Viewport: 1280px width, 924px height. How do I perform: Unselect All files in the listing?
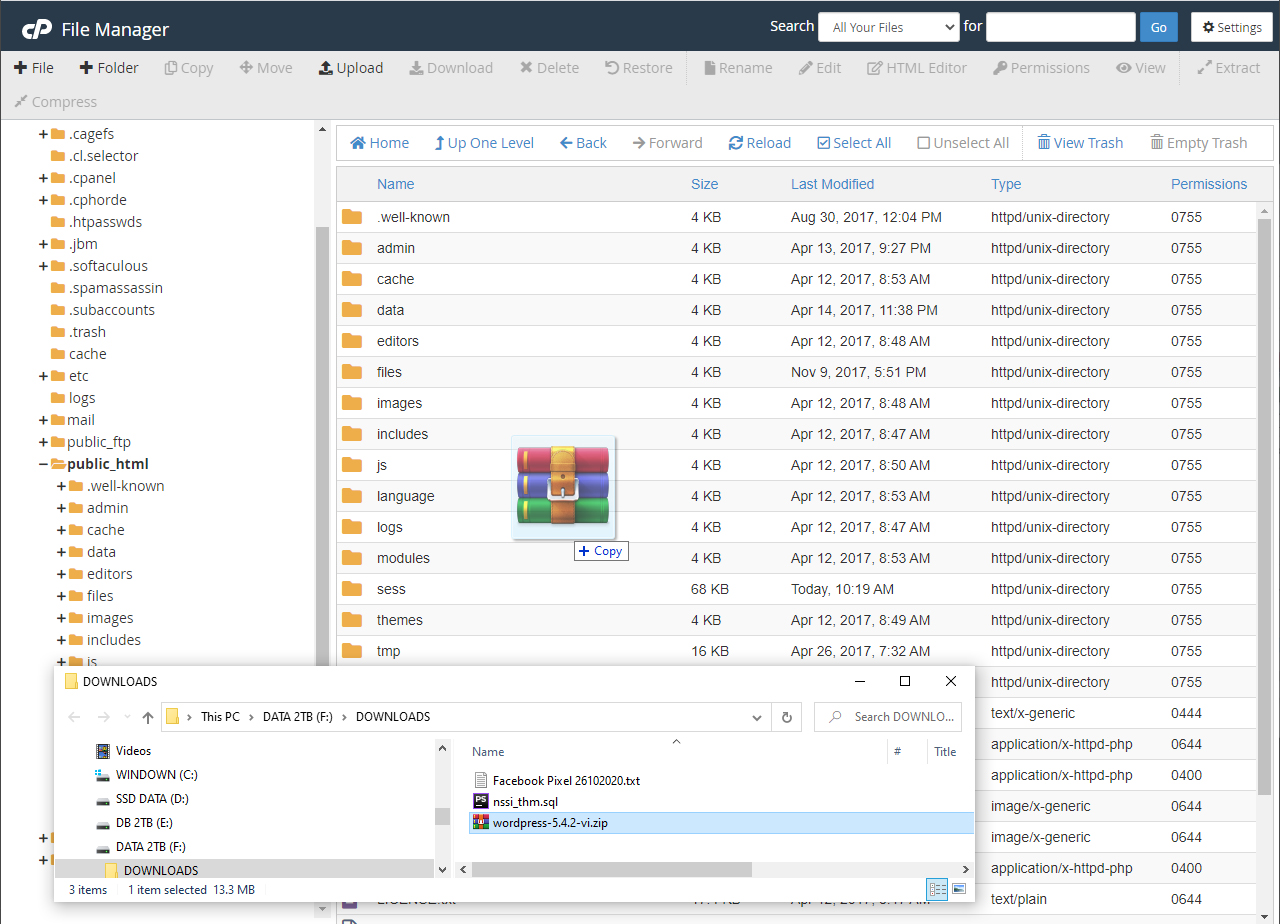pyautogui.click(x=962, y=142)
